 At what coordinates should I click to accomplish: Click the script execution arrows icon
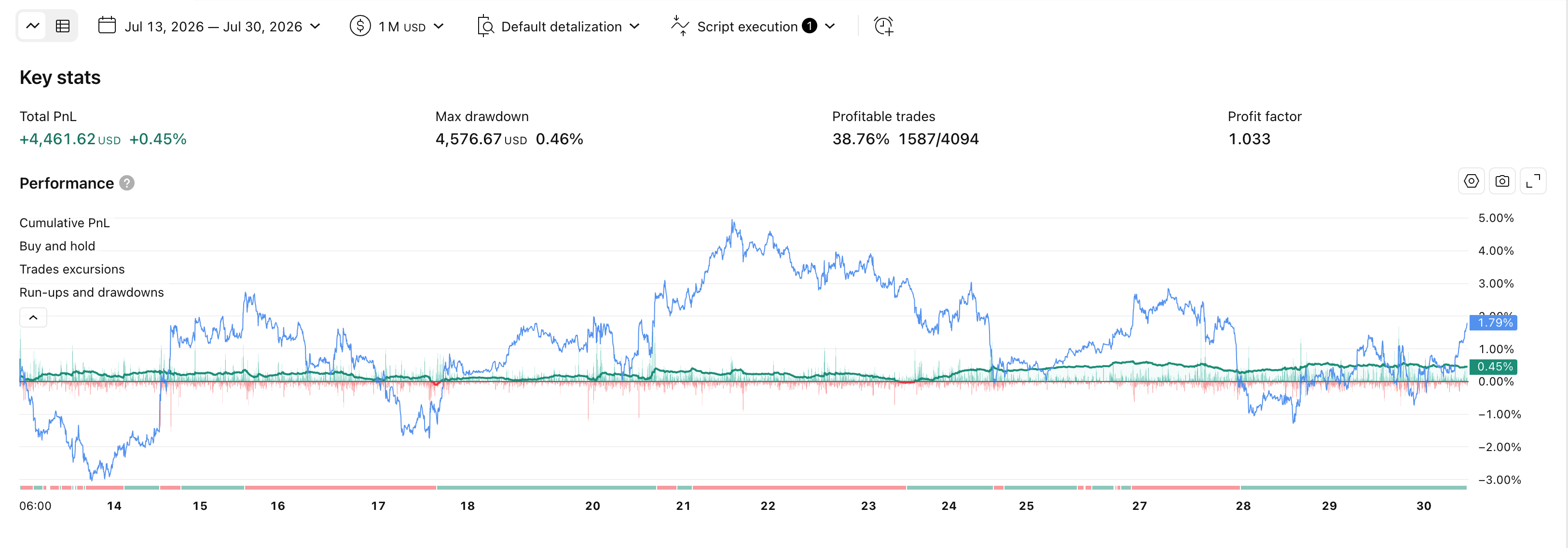[x=680, y=26]
